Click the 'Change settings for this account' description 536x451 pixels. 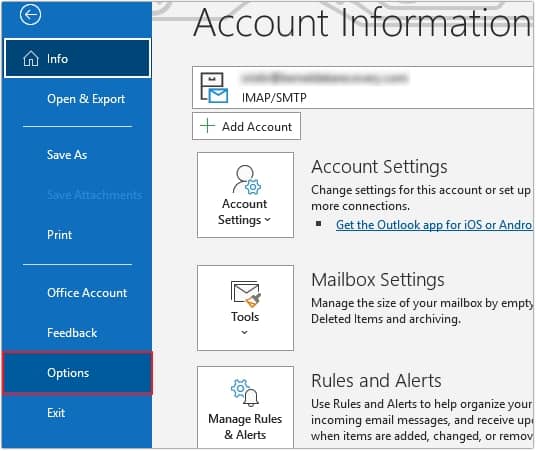coord(421,198)
